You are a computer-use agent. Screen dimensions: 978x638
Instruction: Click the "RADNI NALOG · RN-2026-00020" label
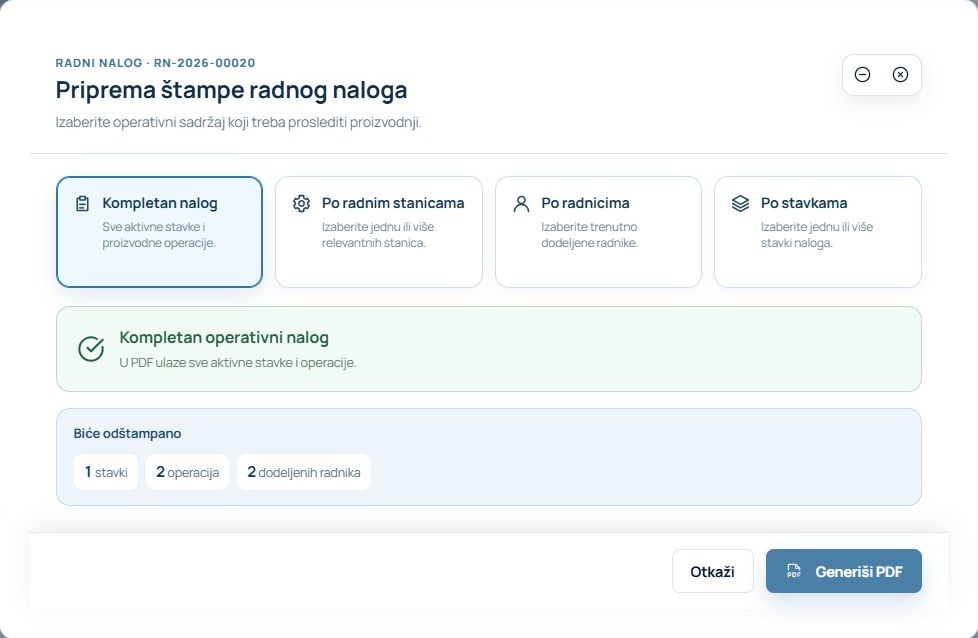coord(155,63)
